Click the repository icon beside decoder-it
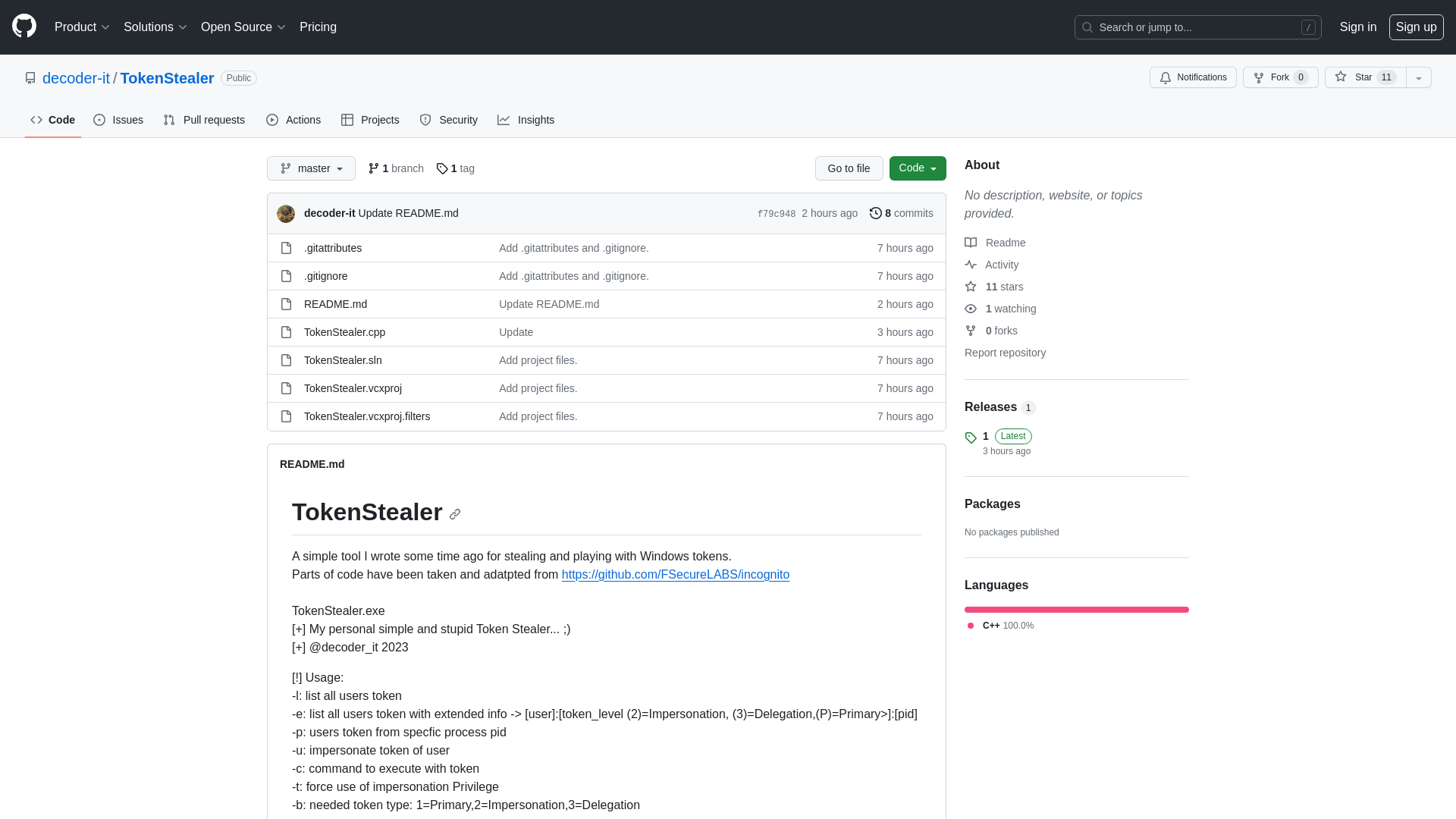The height and width of the screenshot is (819, 1456). [30, 78]
